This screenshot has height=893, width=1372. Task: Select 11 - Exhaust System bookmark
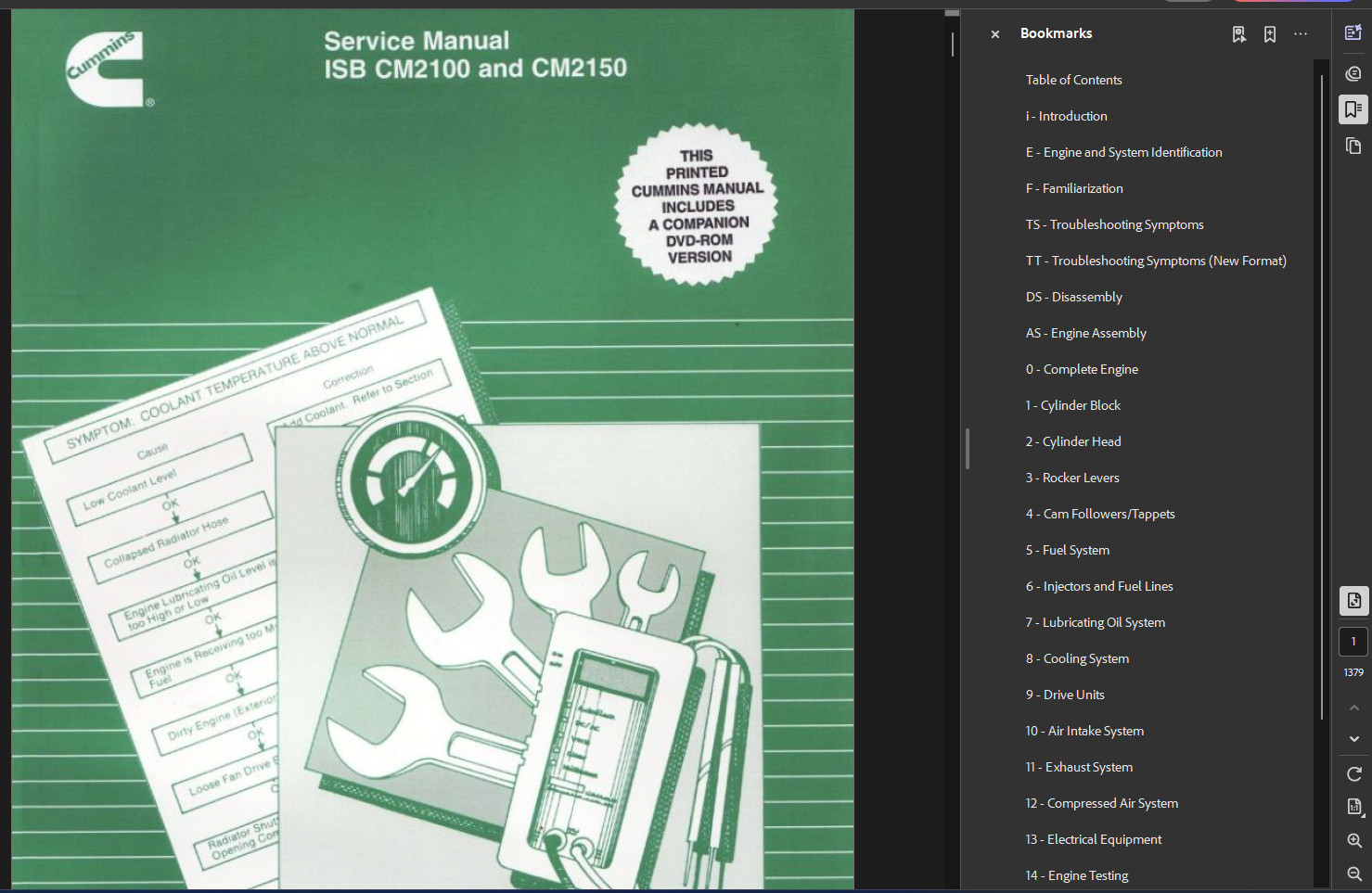(x=1079, y=767)
